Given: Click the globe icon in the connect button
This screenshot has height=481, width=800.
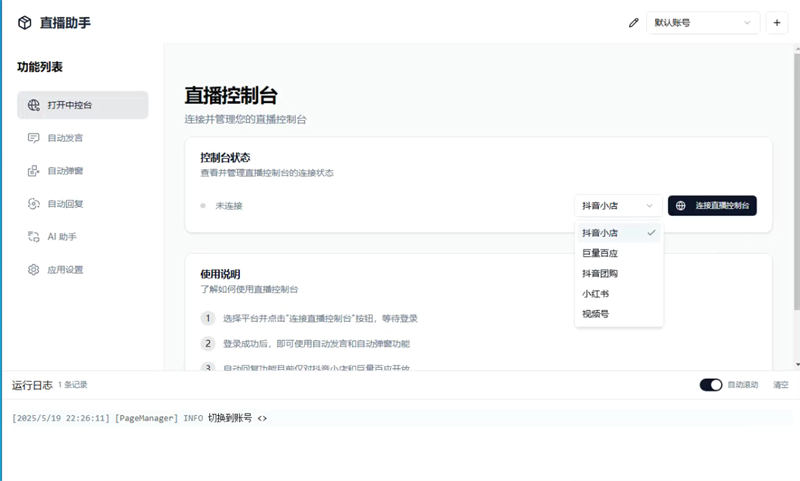Looking at the screenshot, I should click(x=681, y=206).
